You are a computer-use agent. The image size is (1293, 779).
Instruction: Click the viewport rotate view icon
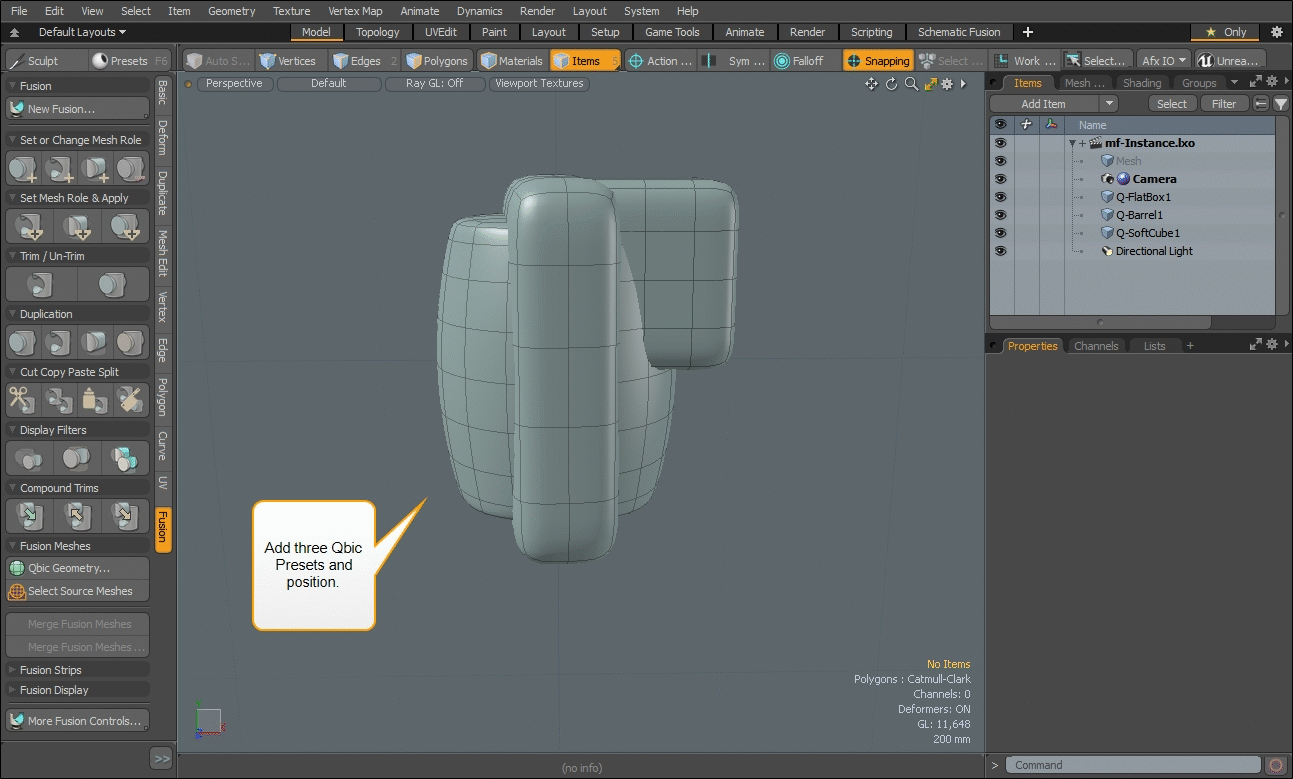pos(891,84)
